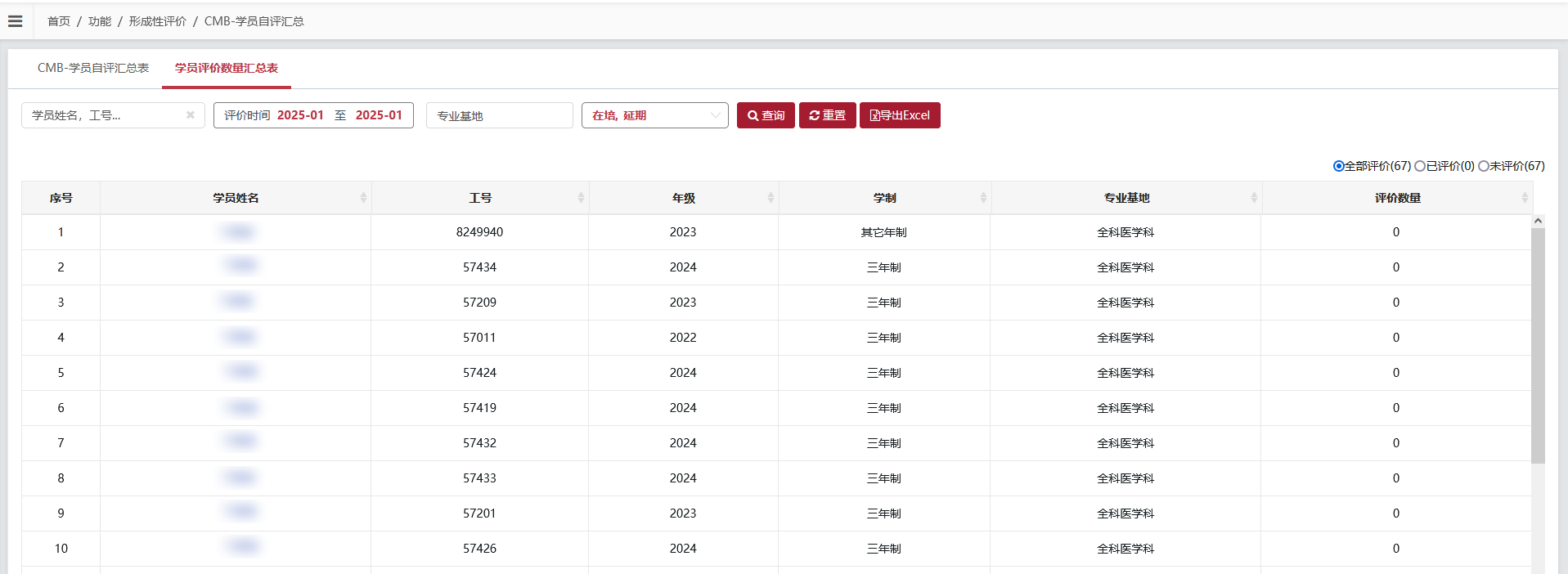Click the blurred student name in row 1
This screenshot has width=1568, height=574.
238,232
